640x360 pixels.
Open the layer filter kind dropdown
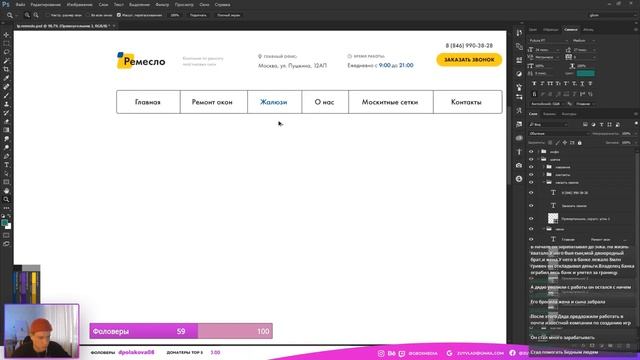pos(548,124)
